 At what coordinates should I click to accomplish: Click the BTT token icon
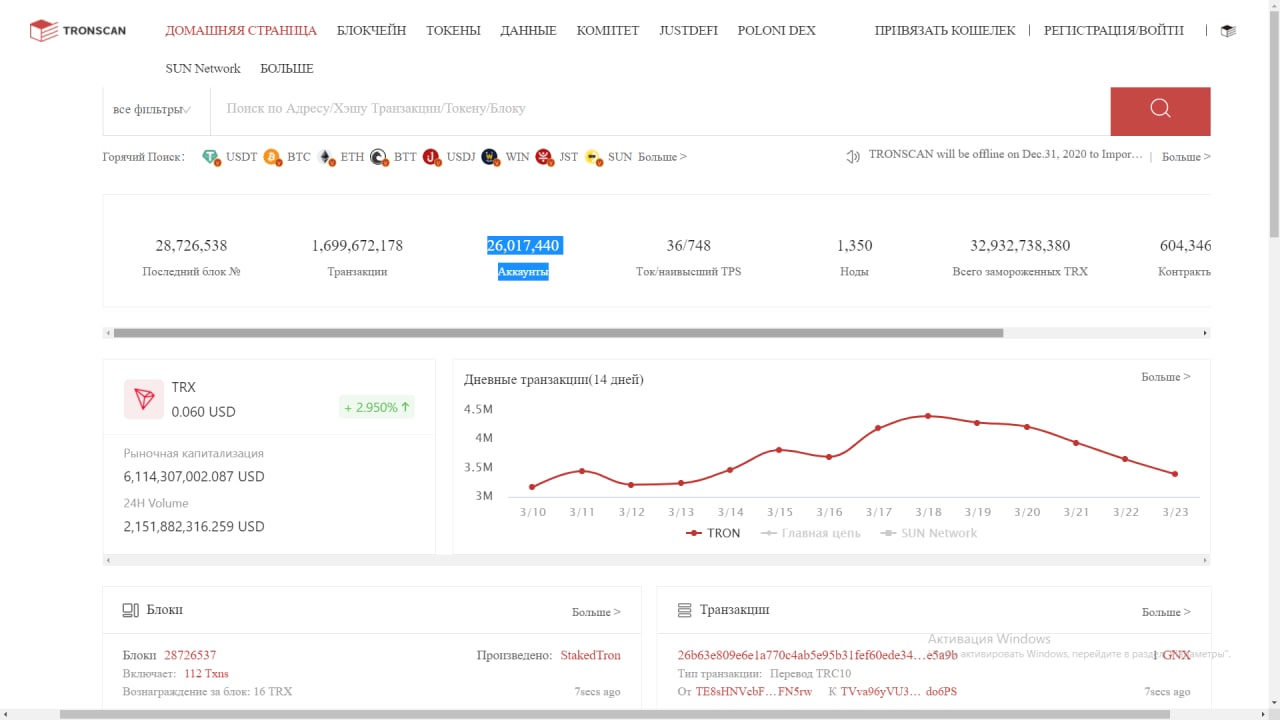point(379,157)
